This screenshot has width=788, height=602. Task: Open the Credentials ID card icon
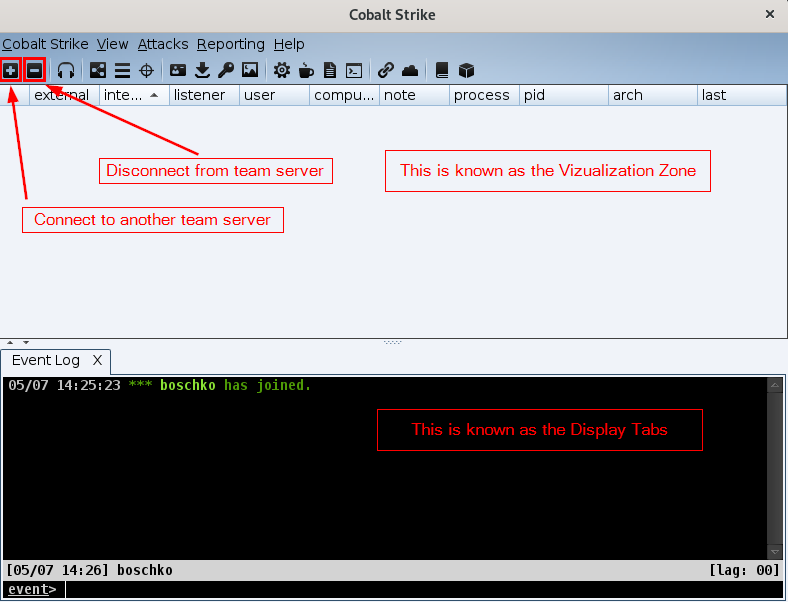point(178,70)
